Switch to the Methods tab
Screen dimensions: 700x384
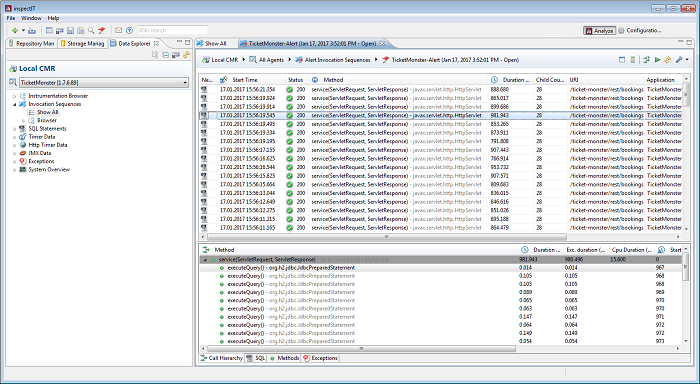pos(284,358)
